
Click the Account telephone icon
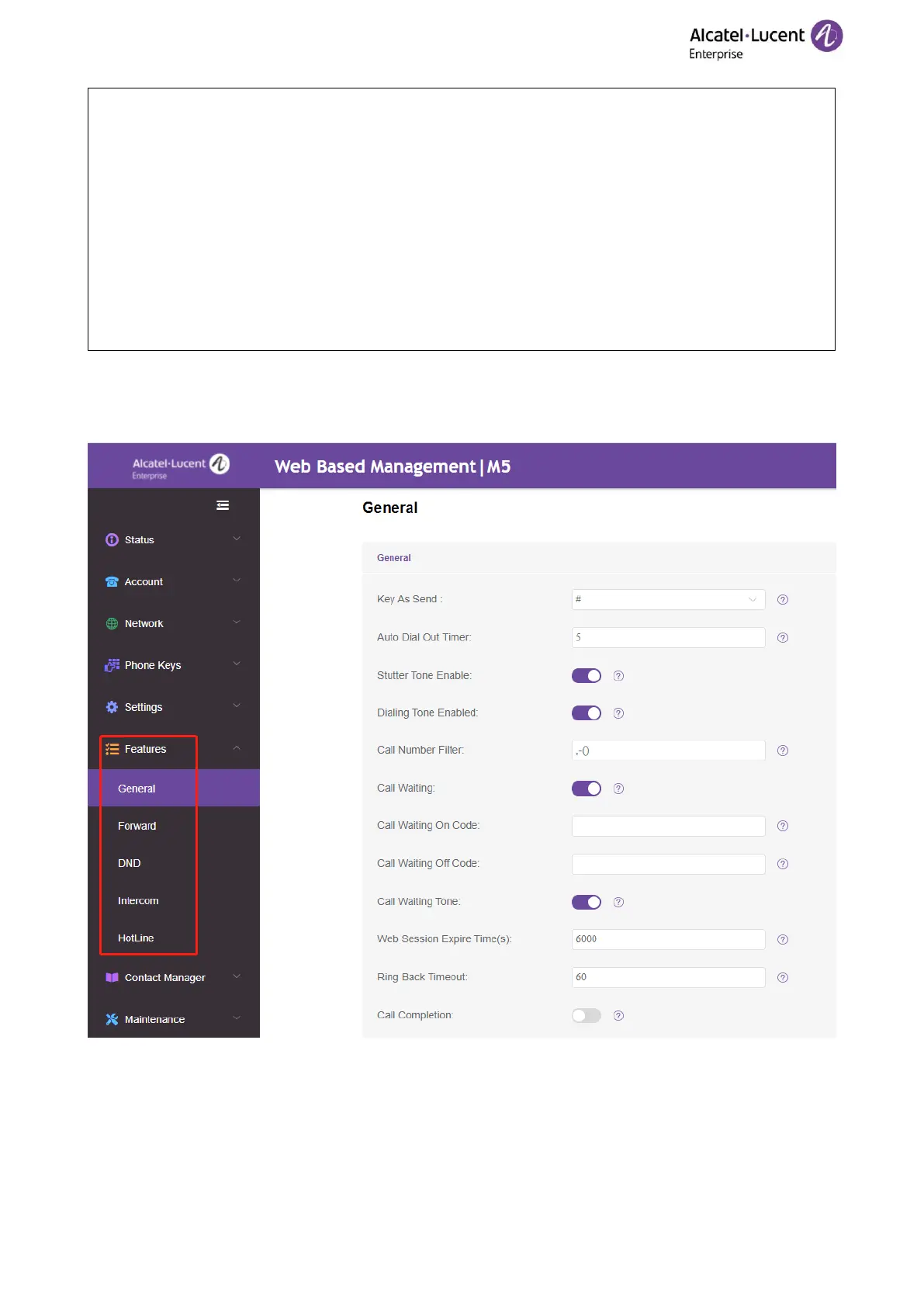tap(112, 582)
